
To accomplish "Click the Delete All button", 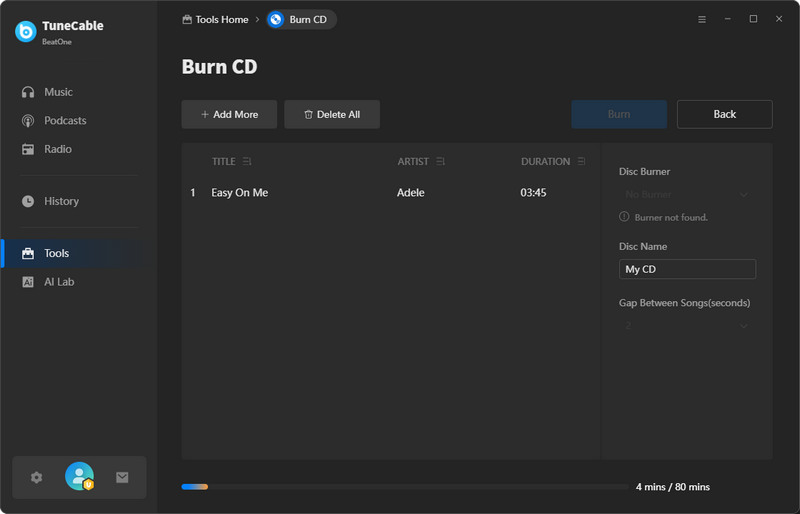I will (x=331, y=114).
